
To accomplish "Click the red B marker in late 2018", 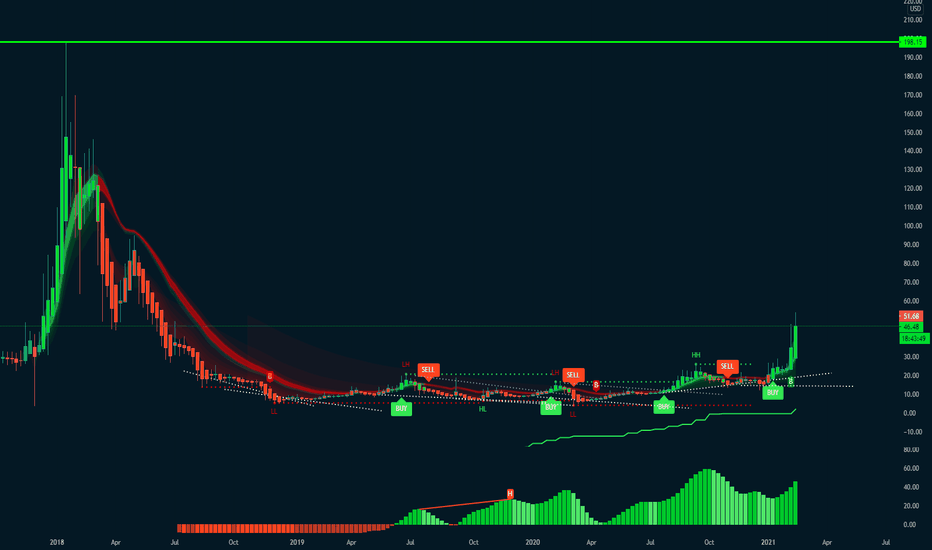I will point(270,376).
